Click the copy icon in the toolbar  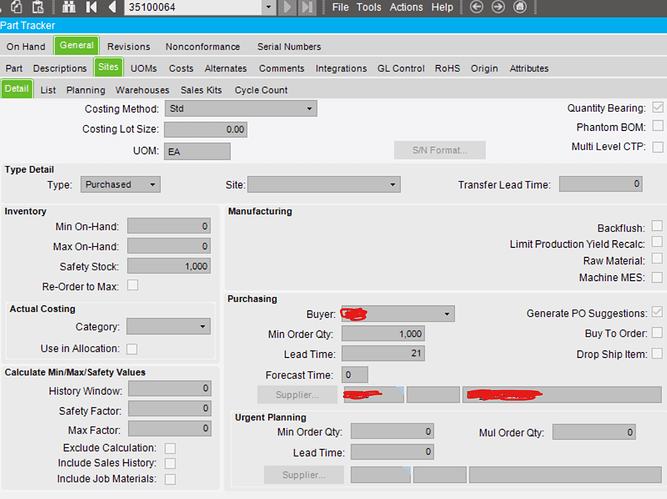(17, 6)
